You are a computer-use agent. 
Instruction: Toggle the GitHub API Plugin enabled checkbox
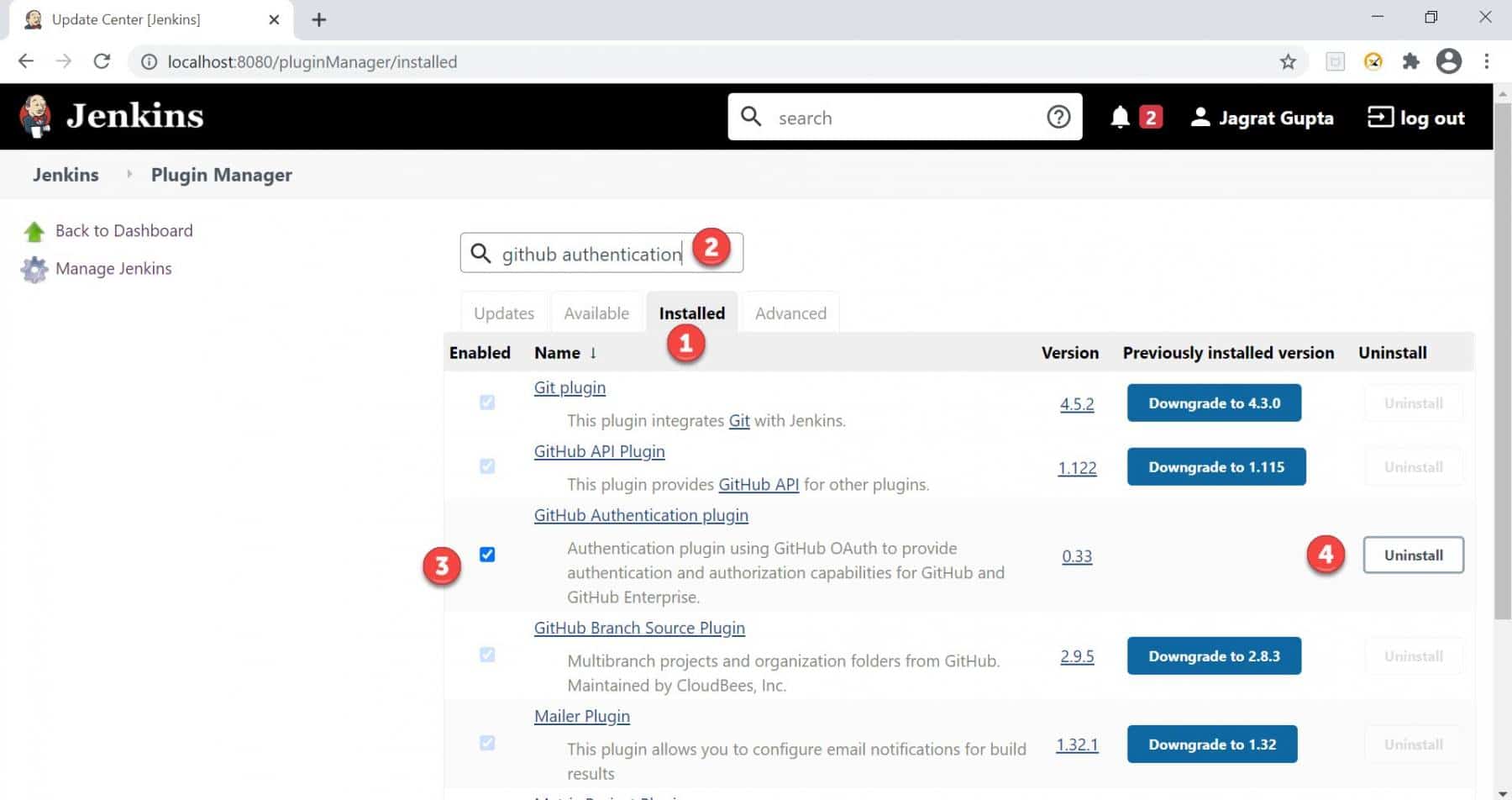(x=487, y=466)
